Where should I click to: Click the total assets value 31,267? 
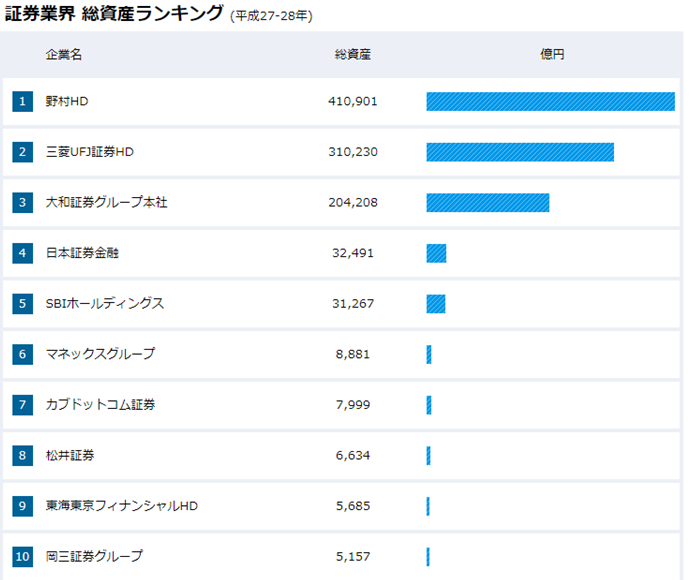coord(353,304)
